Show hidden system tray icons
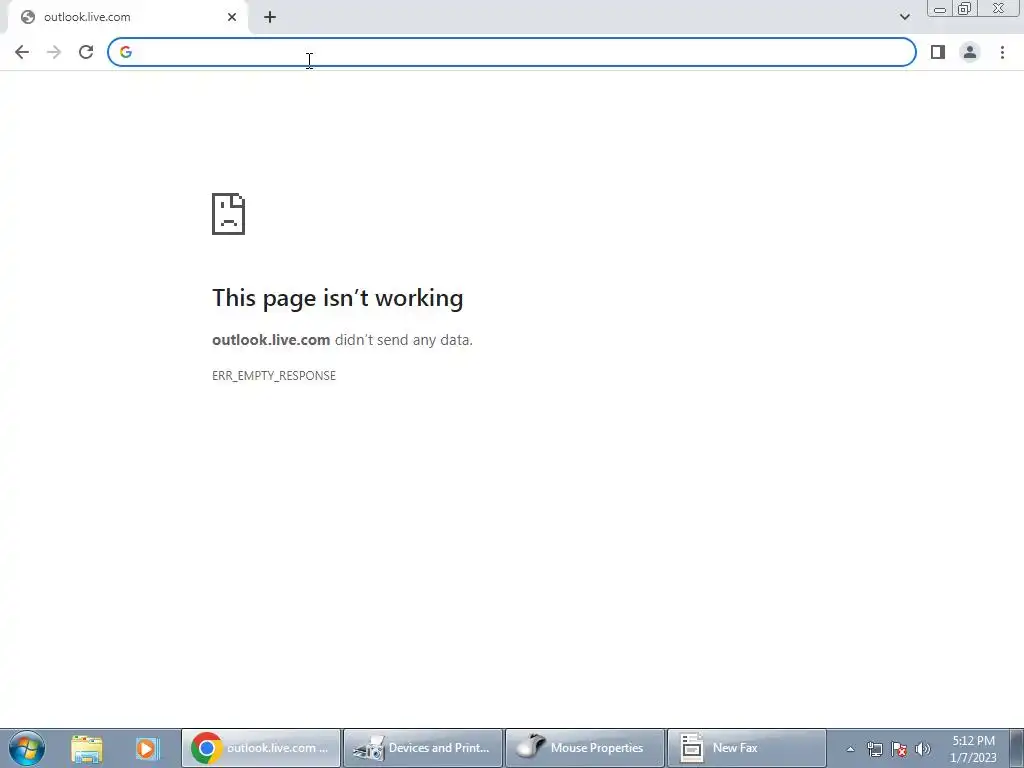 [x=850, y=749]
